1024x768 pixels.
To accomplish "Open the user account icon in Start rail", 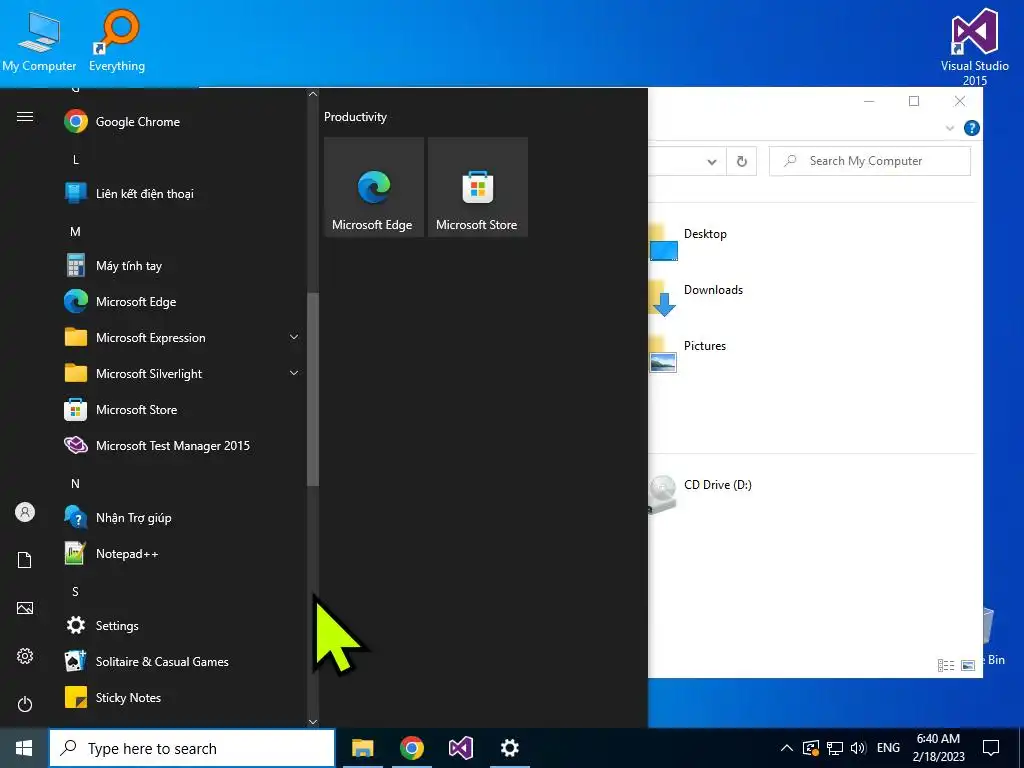I will click(25, 512).
